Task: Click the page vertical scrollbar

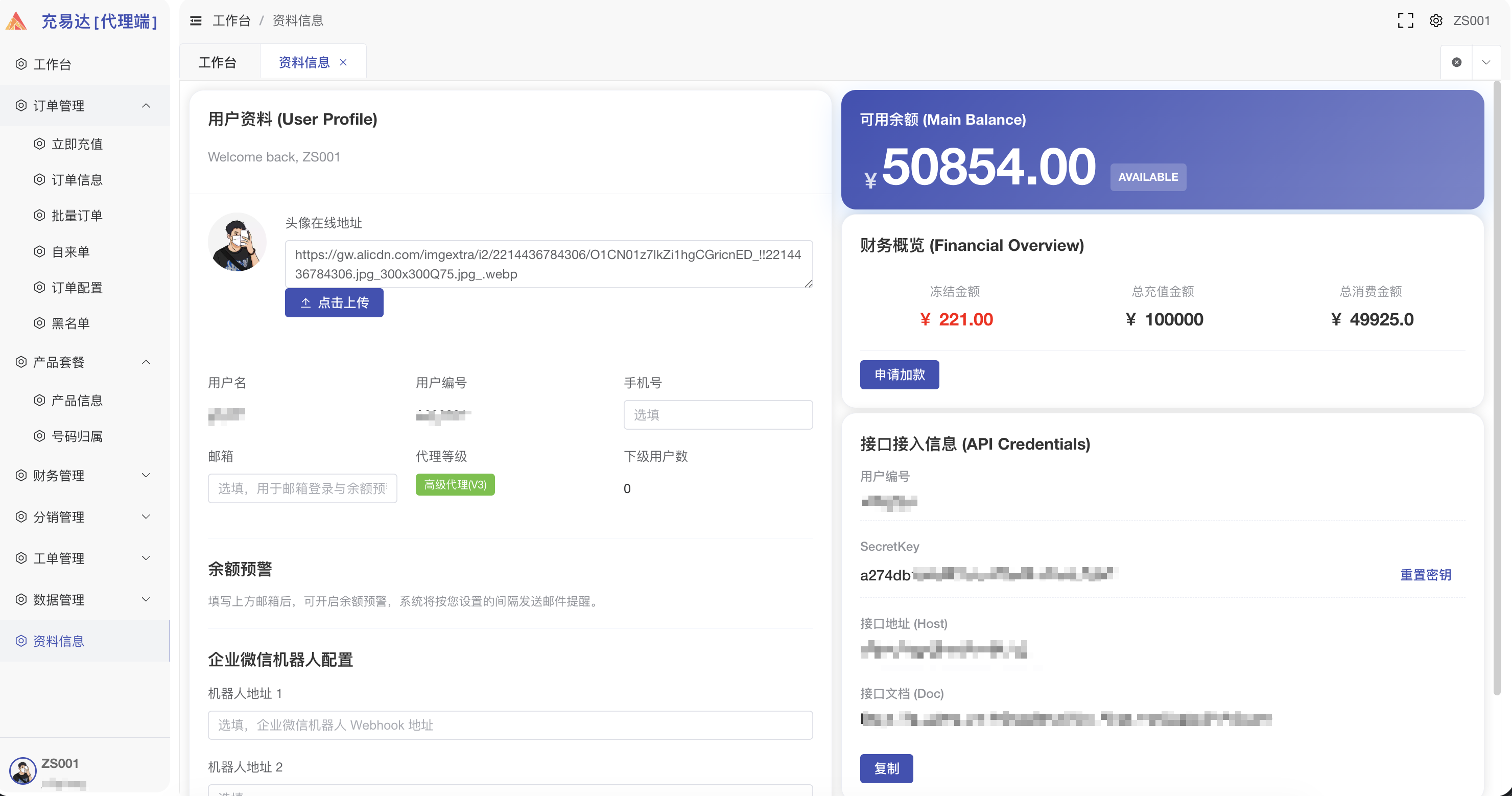Action: pos(1497,387)
